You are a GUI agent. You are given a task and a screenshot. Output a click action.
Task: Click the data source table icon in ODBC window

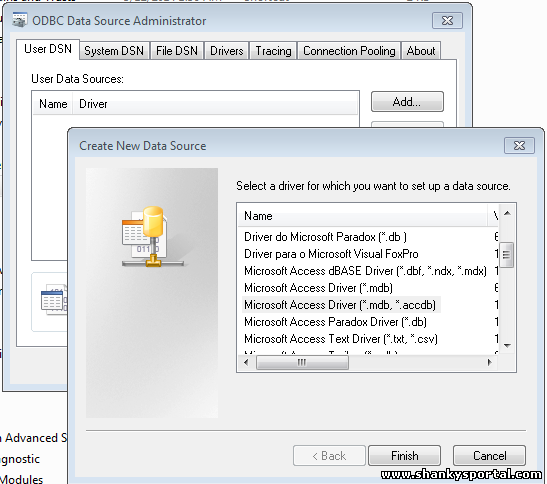54,300
